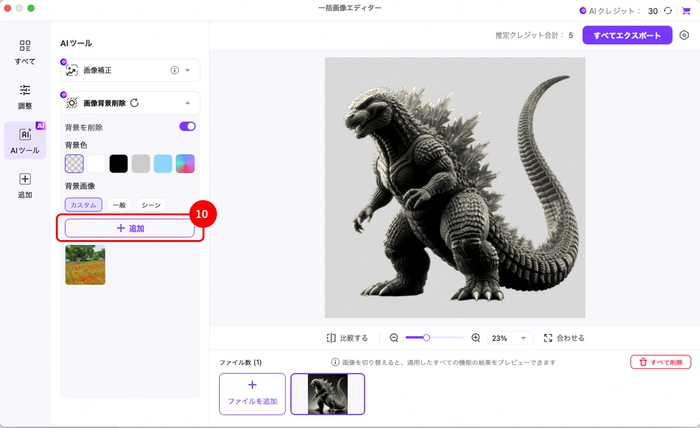Image resolution: width=700 pixels, height=428 pixels.
Task: Collapse the 画像背景削除 section
Action: point(188,103)
